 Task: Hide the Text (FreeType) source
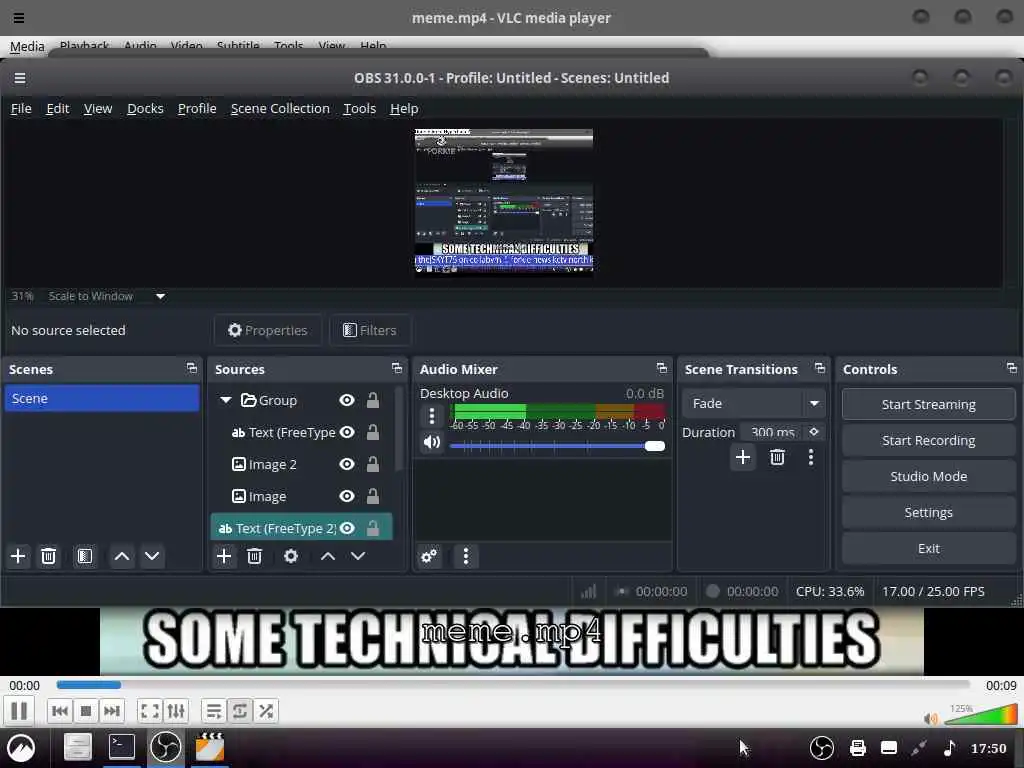(x=347, y=432)
